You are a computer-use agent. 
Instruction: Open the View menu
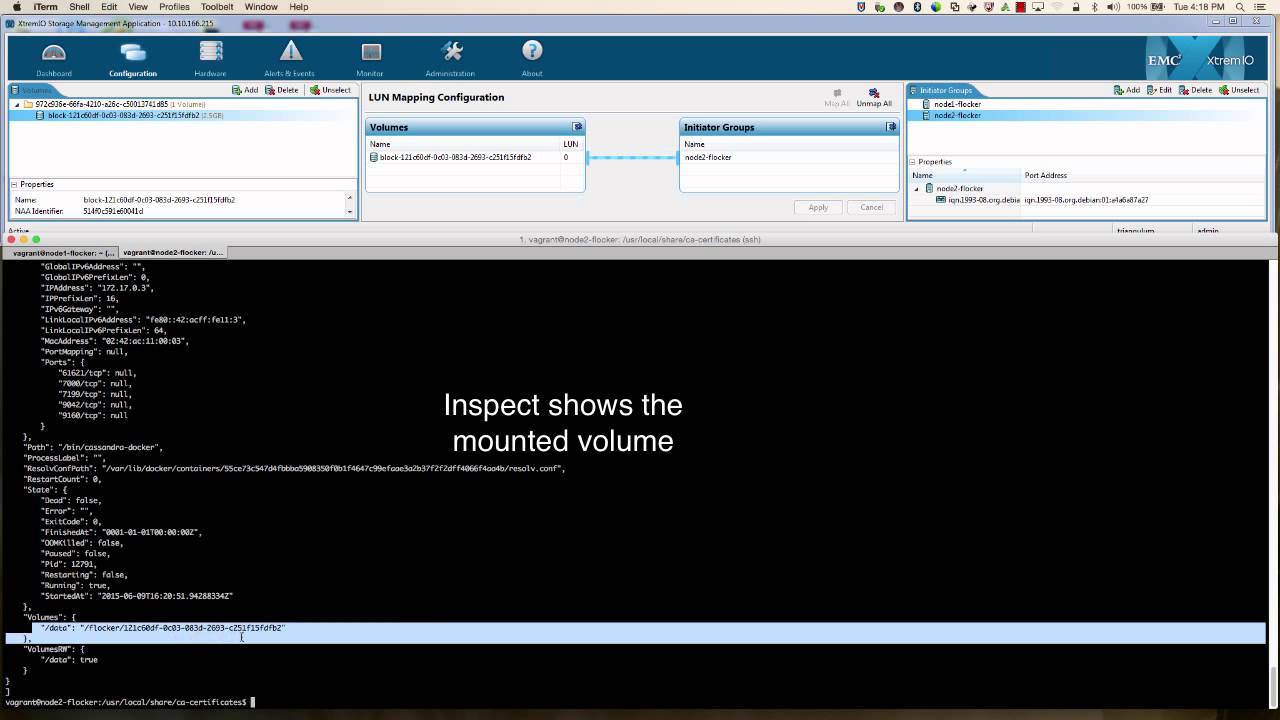pyautogui.click(x=137, y=7)
